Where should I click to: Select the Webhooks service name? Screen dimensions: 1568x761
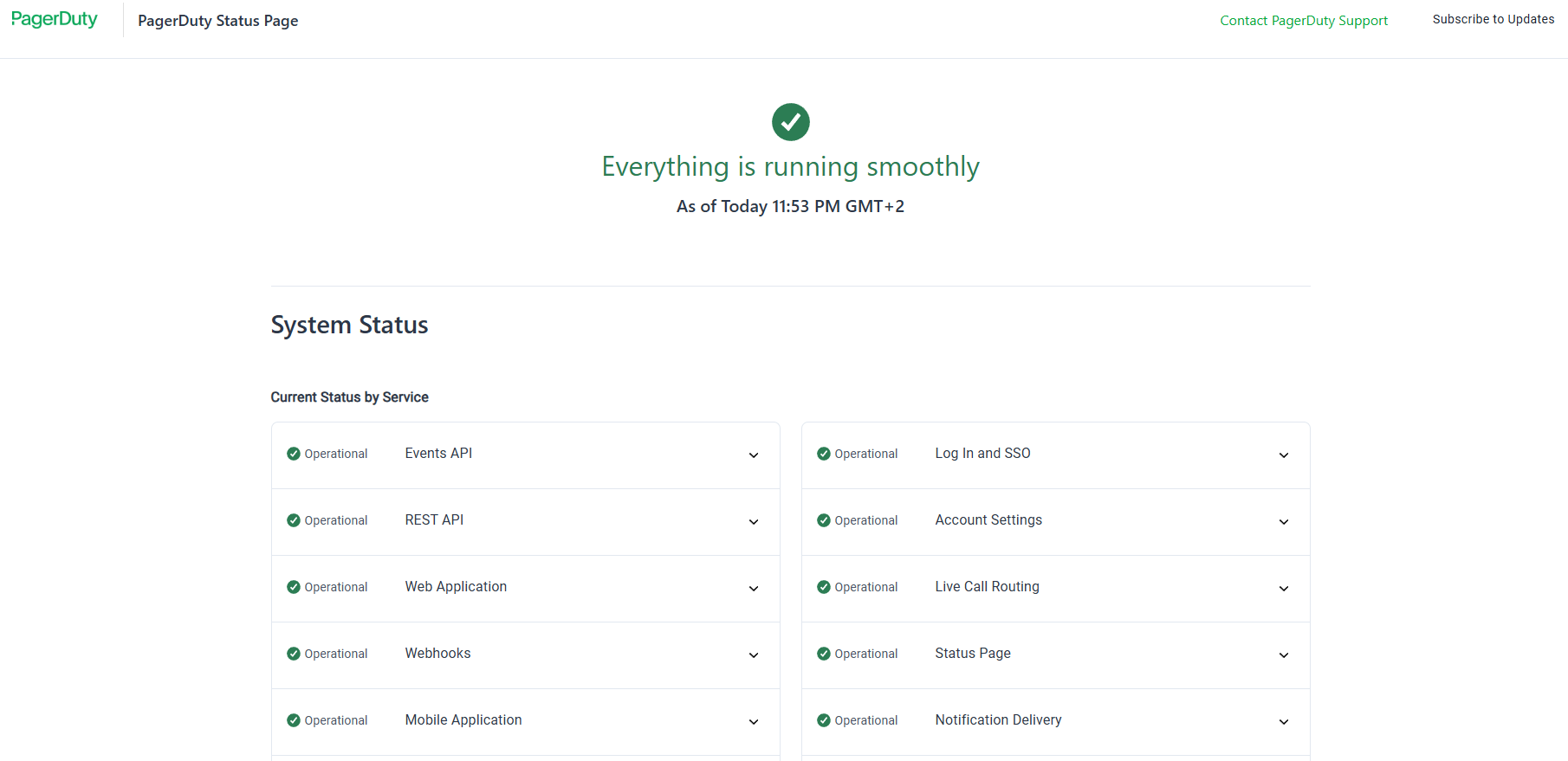437,653
